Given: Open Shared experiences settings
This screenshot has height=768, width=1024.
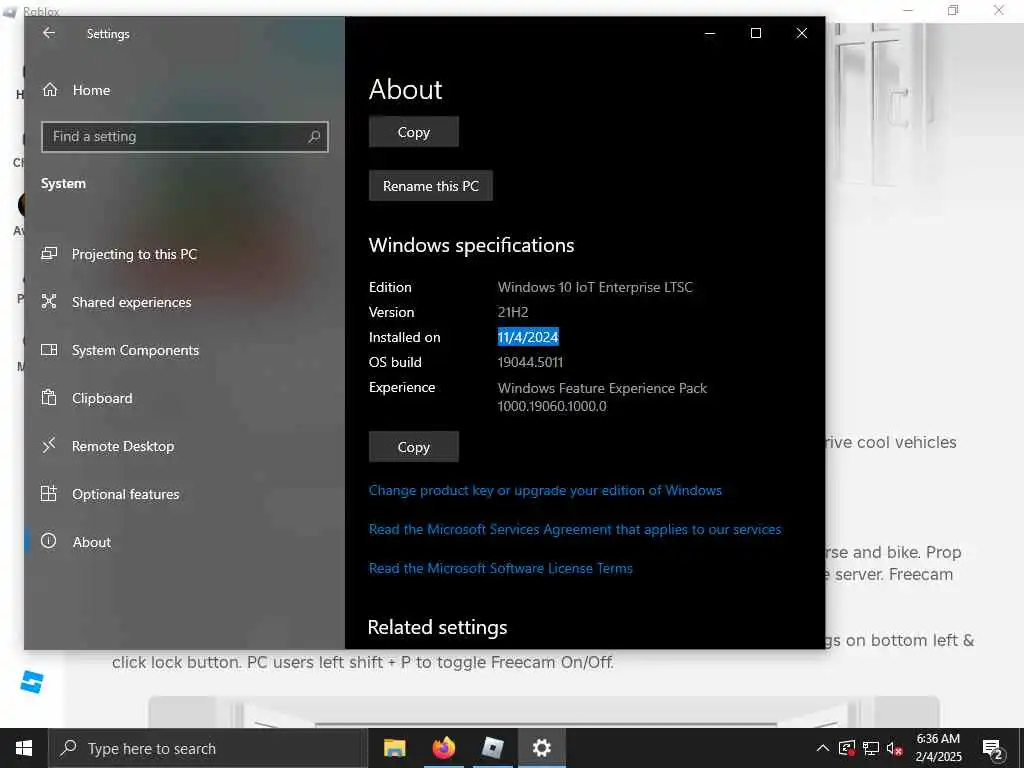Looking at the screenshot, I should click(x=131, y=302).
